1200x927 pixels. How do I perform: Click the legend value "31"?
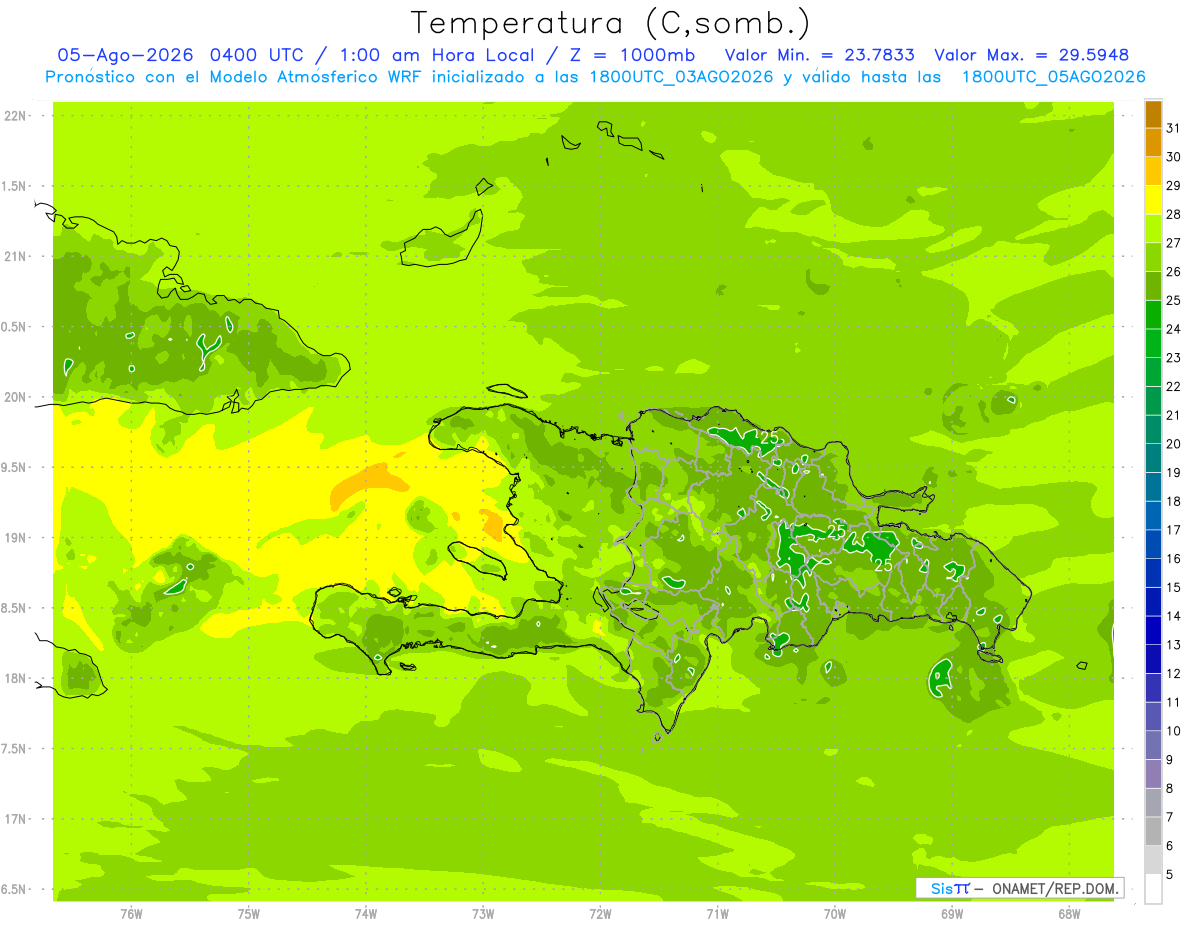point(1174,128)
